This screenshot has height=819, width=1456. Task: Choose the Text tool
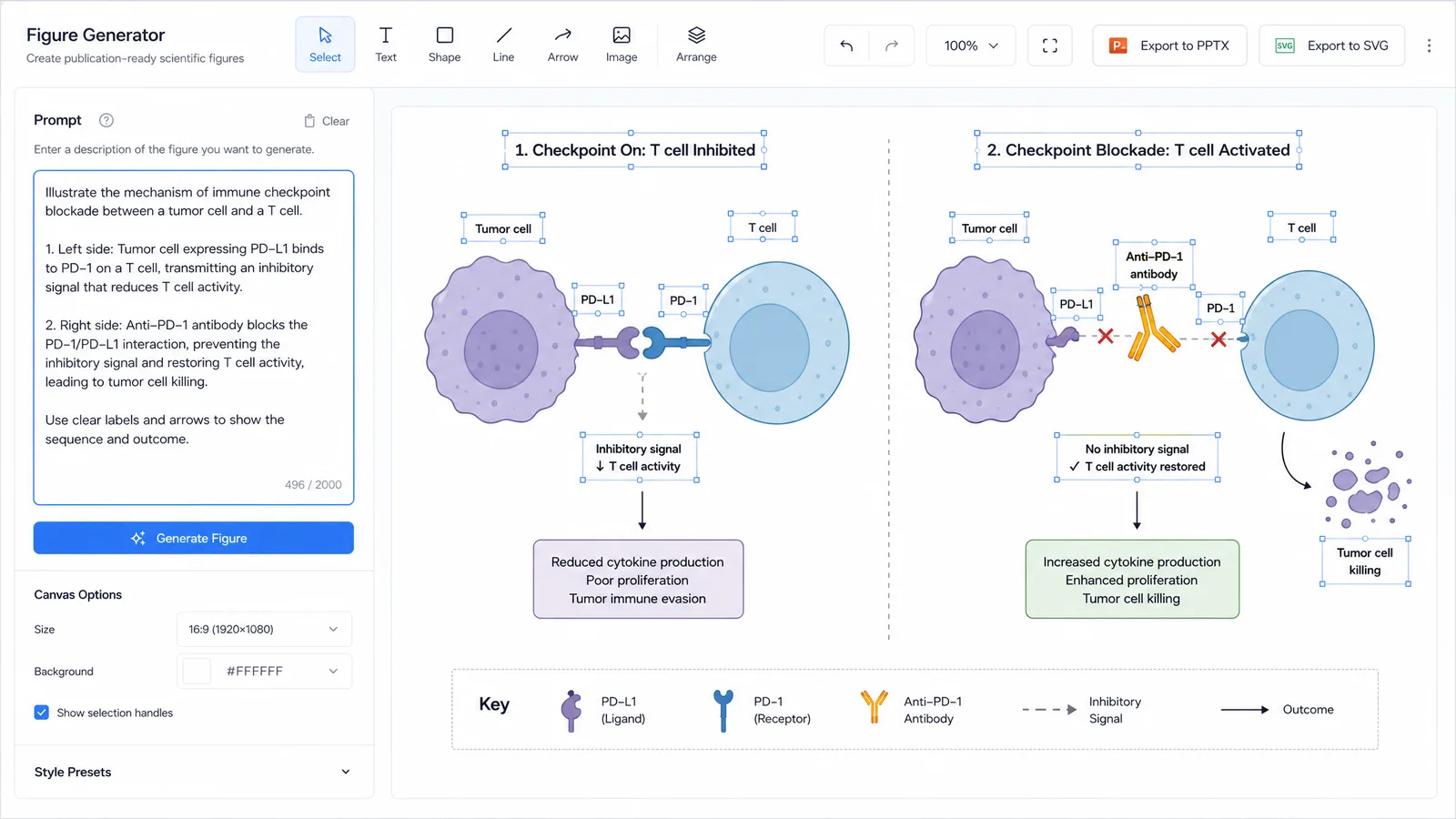(386, 44)
